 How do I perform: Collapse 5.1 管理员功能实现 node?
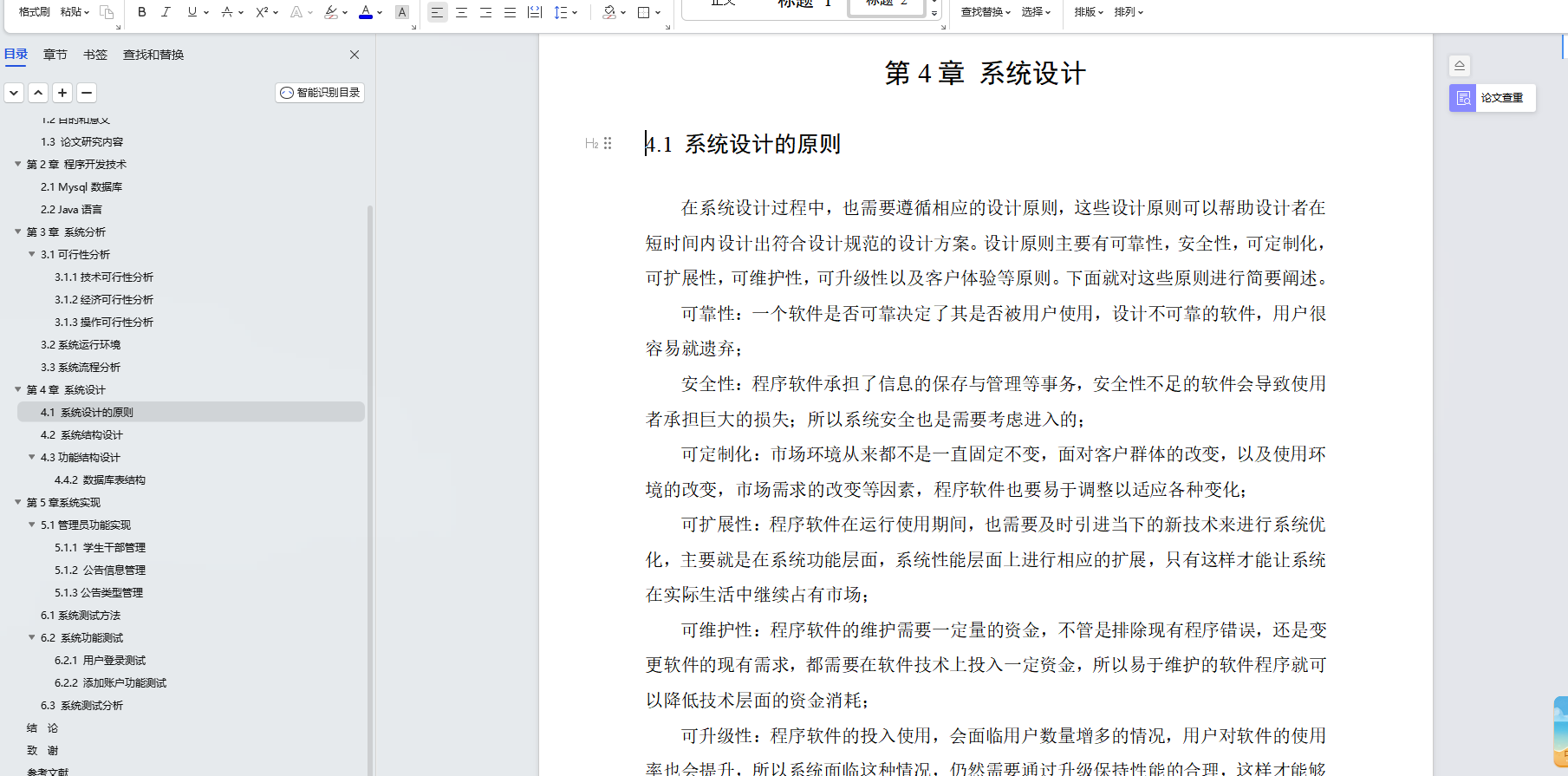(32, 525)
